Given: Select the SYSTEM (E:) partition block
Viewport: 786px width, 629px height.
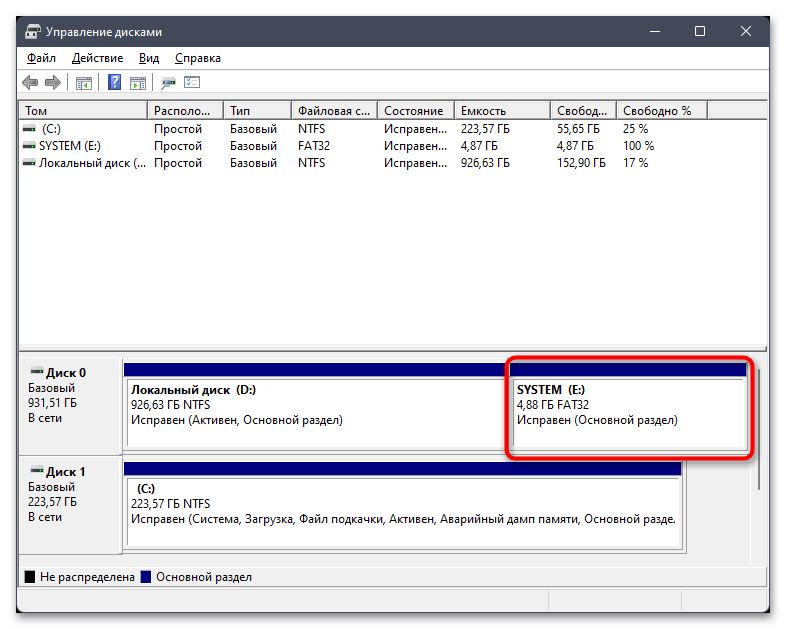Looking at the screenshot, I should pos(629,405).
